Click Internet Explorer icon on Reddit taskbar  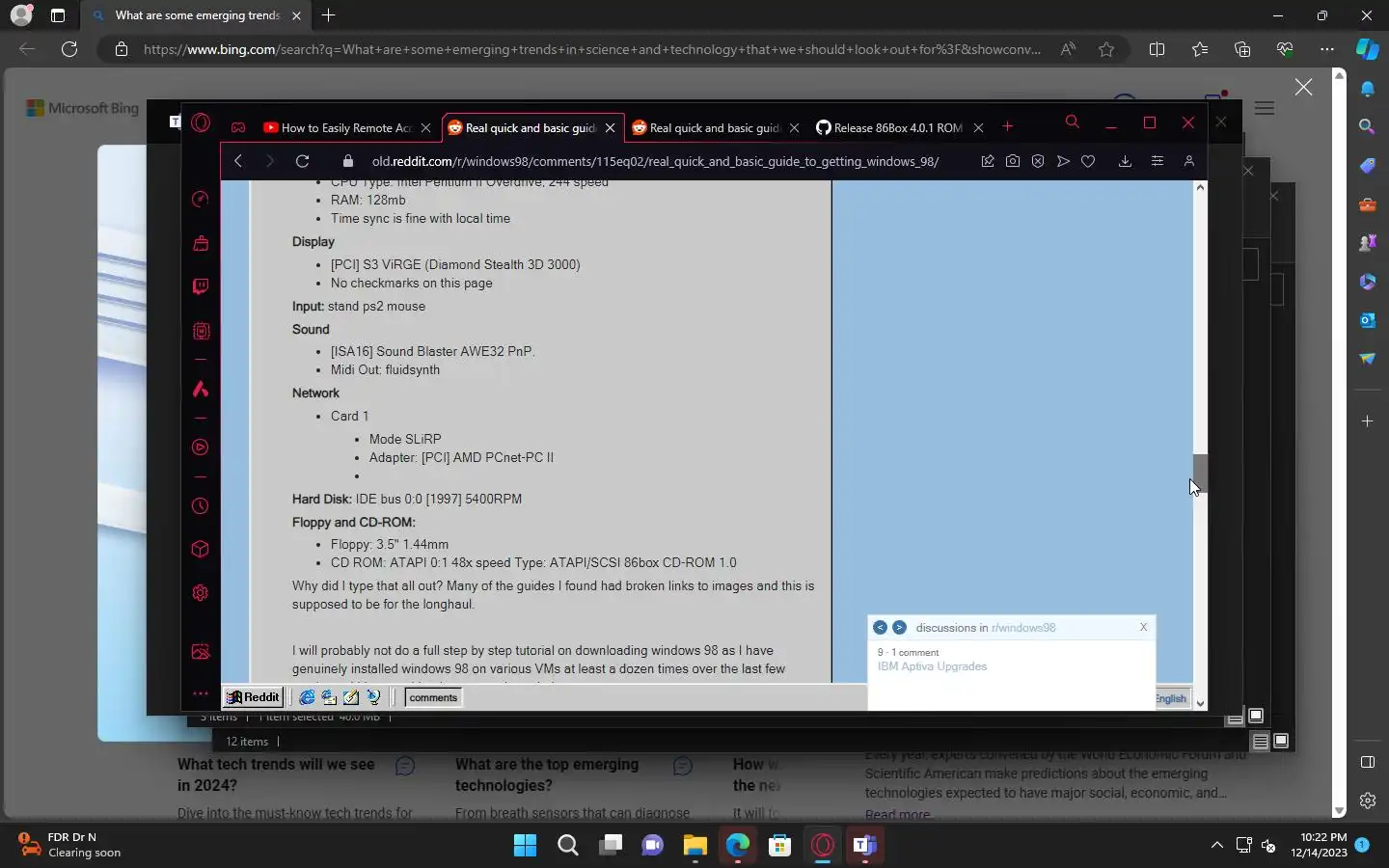pyautogui.click(x=307, y=697)
